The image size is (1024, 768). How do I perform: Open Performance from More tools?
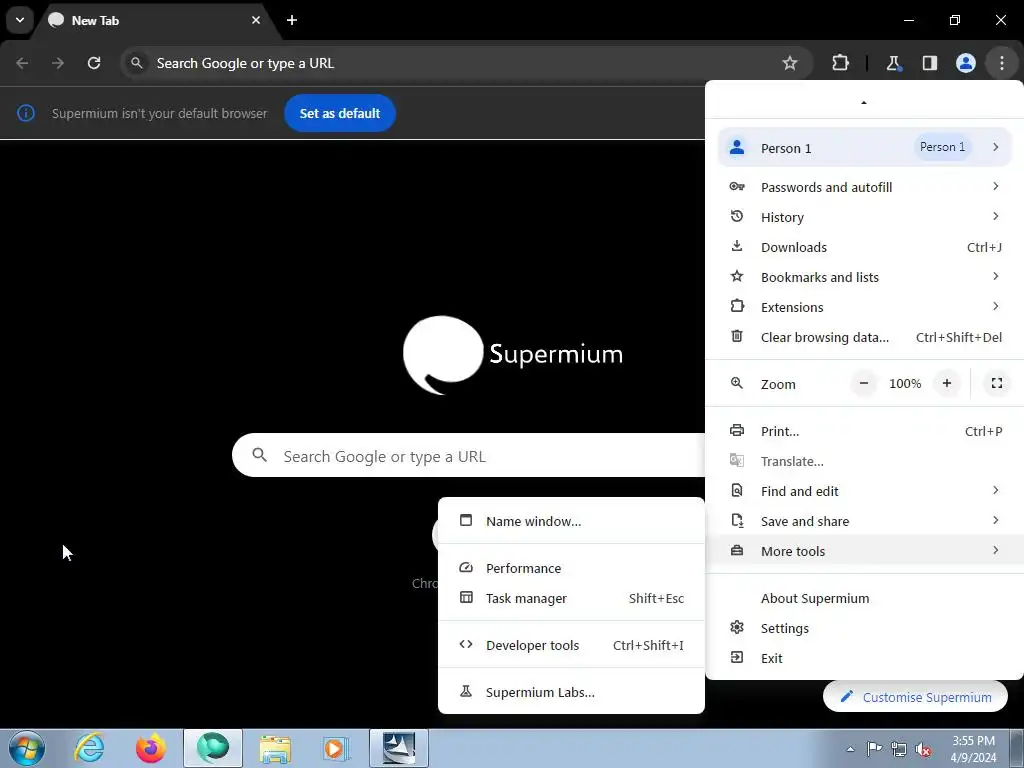(571, 568)
